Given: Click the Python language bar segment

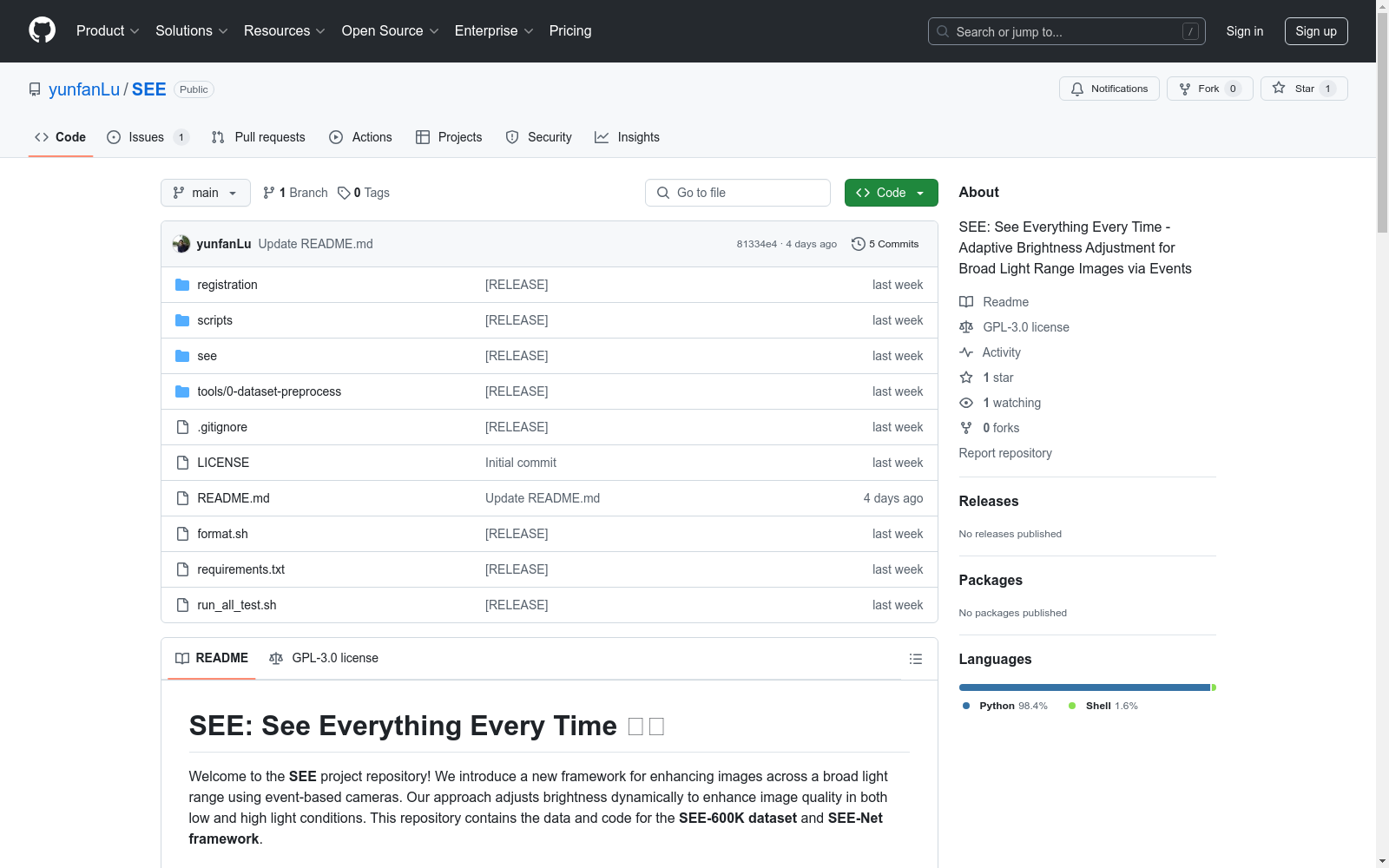Looking at the screenshot, I should tap(1085, 687).
